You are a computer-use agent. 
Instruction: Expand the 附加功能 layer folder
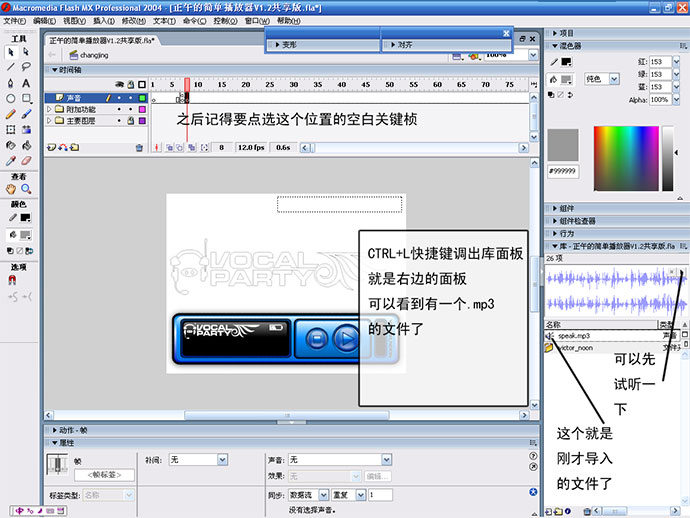pos(49,109)
